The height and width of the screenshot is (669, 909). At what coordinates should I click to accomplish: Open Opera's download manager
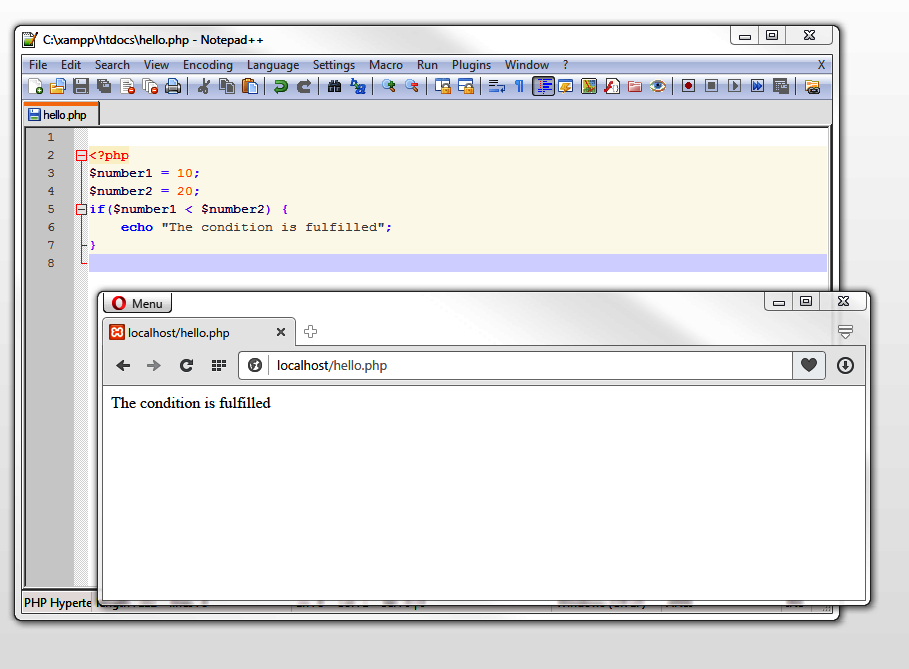845,365
